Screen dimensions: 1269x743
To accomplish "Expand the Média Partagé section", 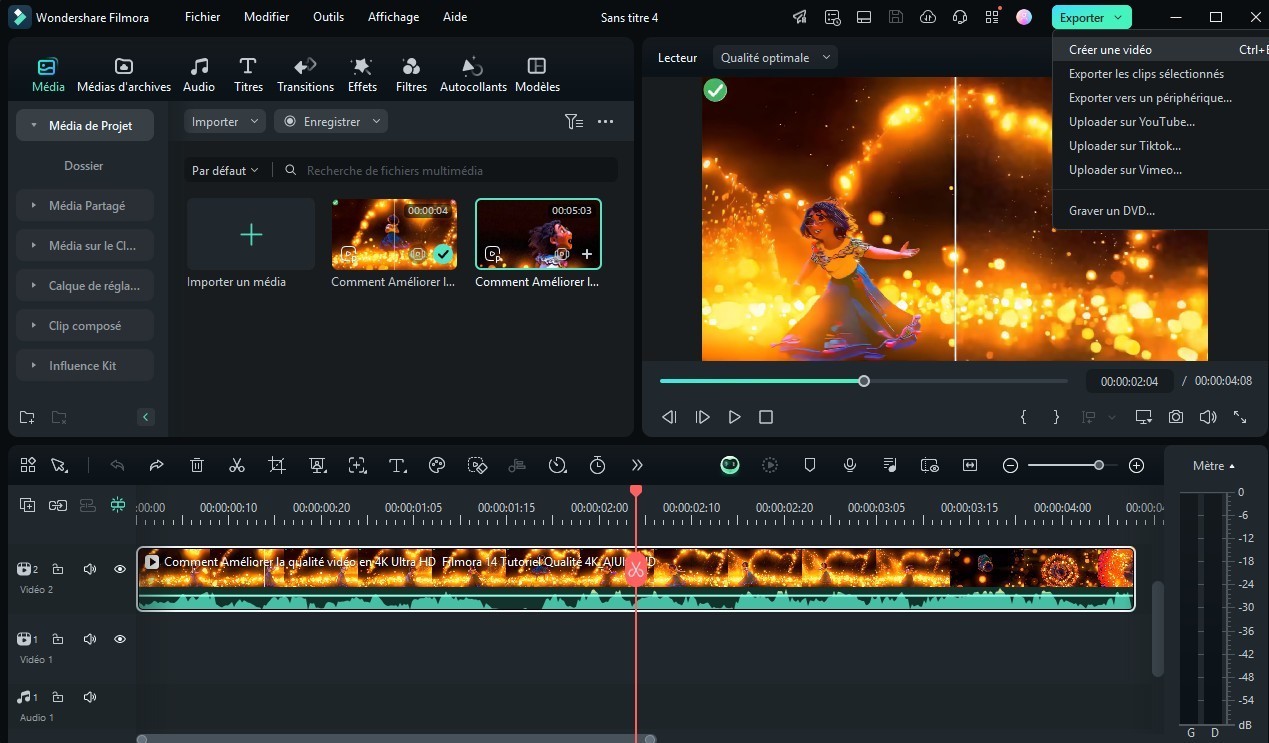I will pyautogui.click(x=85, y=205).
